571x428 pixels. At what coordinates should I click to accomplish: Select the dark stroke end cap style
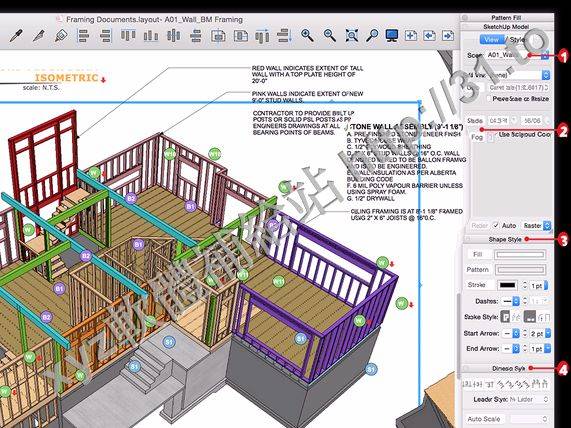(x=529, y=317)
